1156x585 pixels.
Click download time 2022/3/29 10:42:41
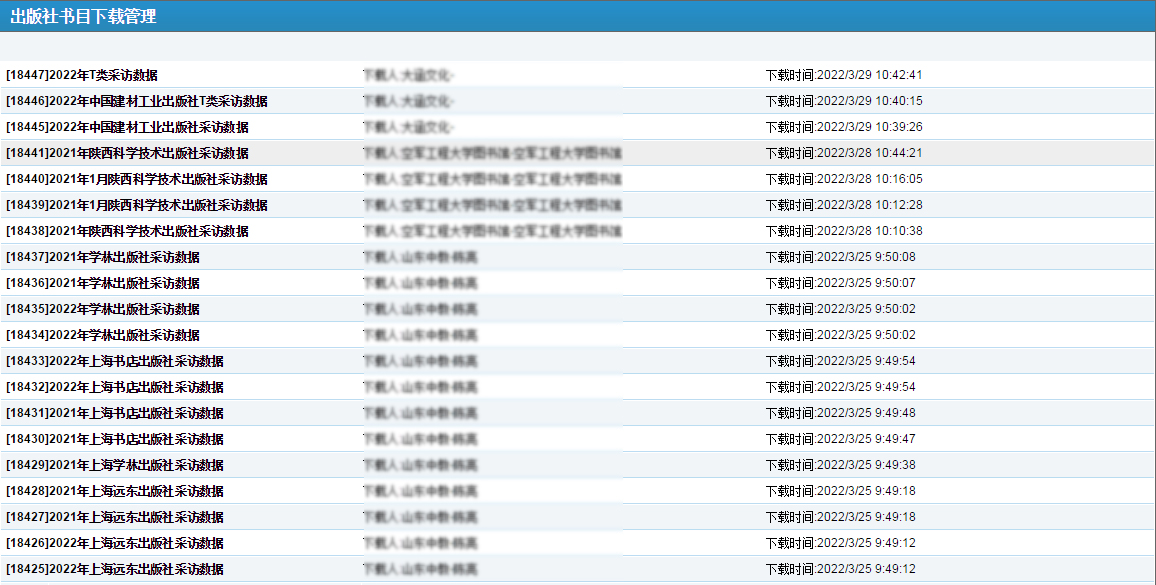(x=843, y=75)
